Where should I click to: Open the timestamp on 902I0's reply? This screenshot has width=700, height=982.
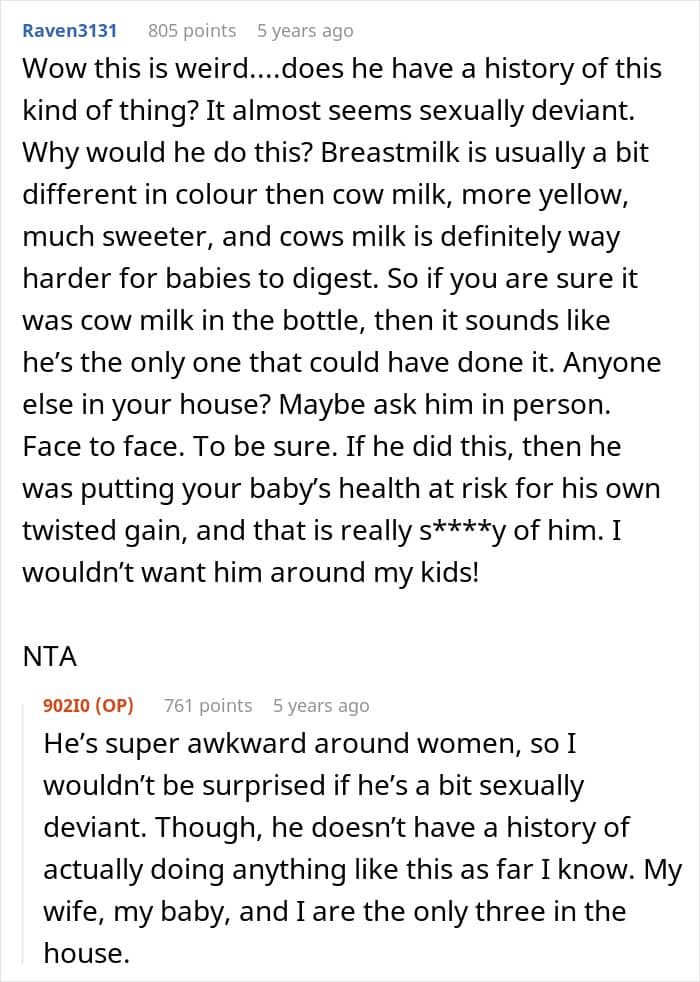point(320,705)
